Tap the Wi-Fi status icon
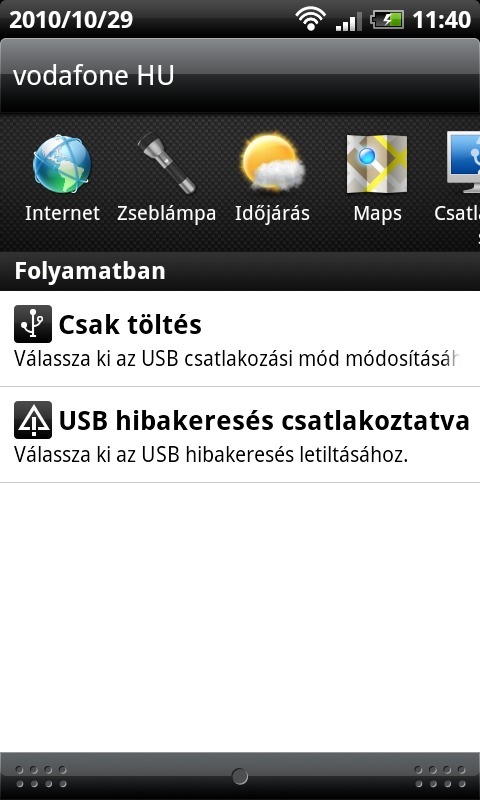This screenshot has height=800, width=480. tap(311, 19)
